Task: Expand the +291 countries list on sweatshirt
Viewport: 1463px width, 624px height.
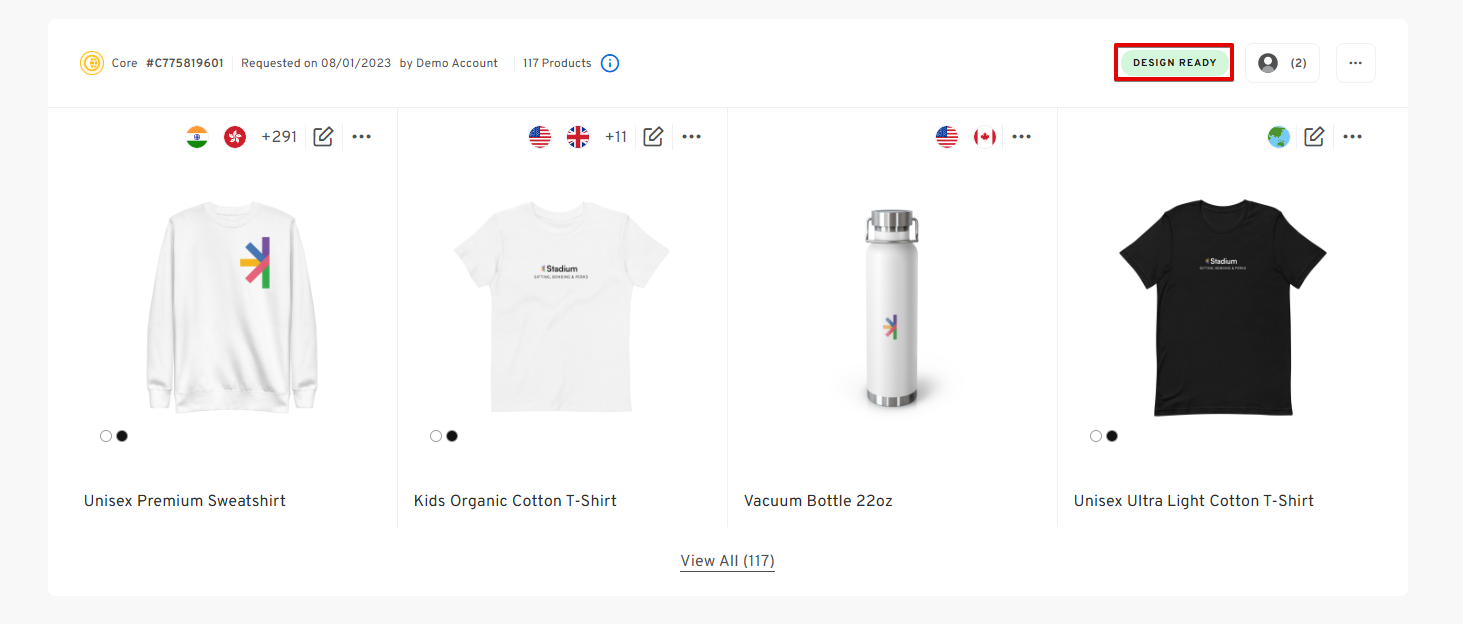Action: 279,137
